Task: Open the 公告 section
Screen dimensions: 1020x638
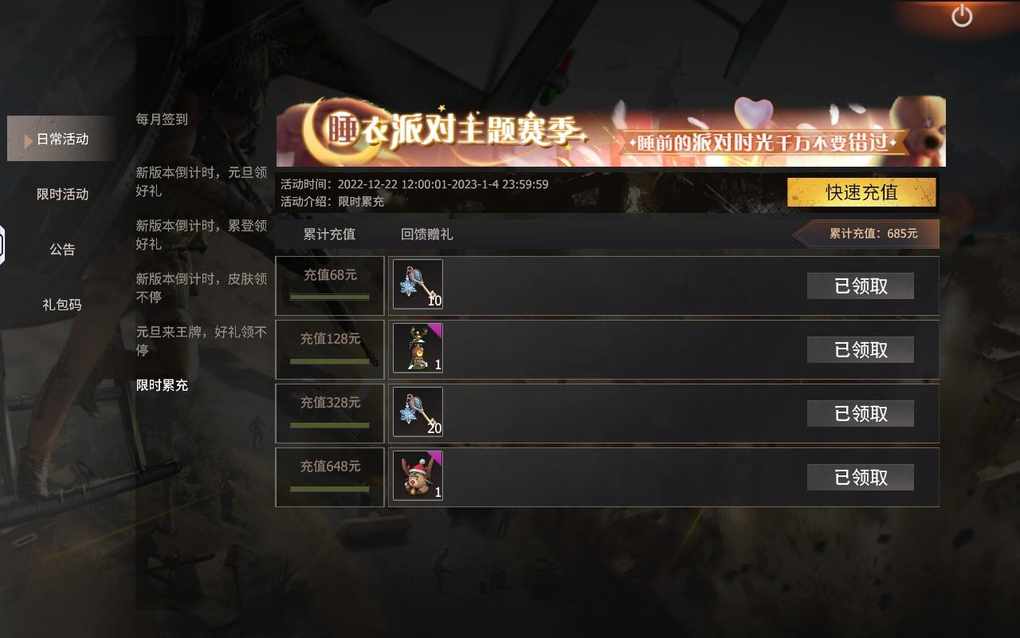Action: coord(62,249)
